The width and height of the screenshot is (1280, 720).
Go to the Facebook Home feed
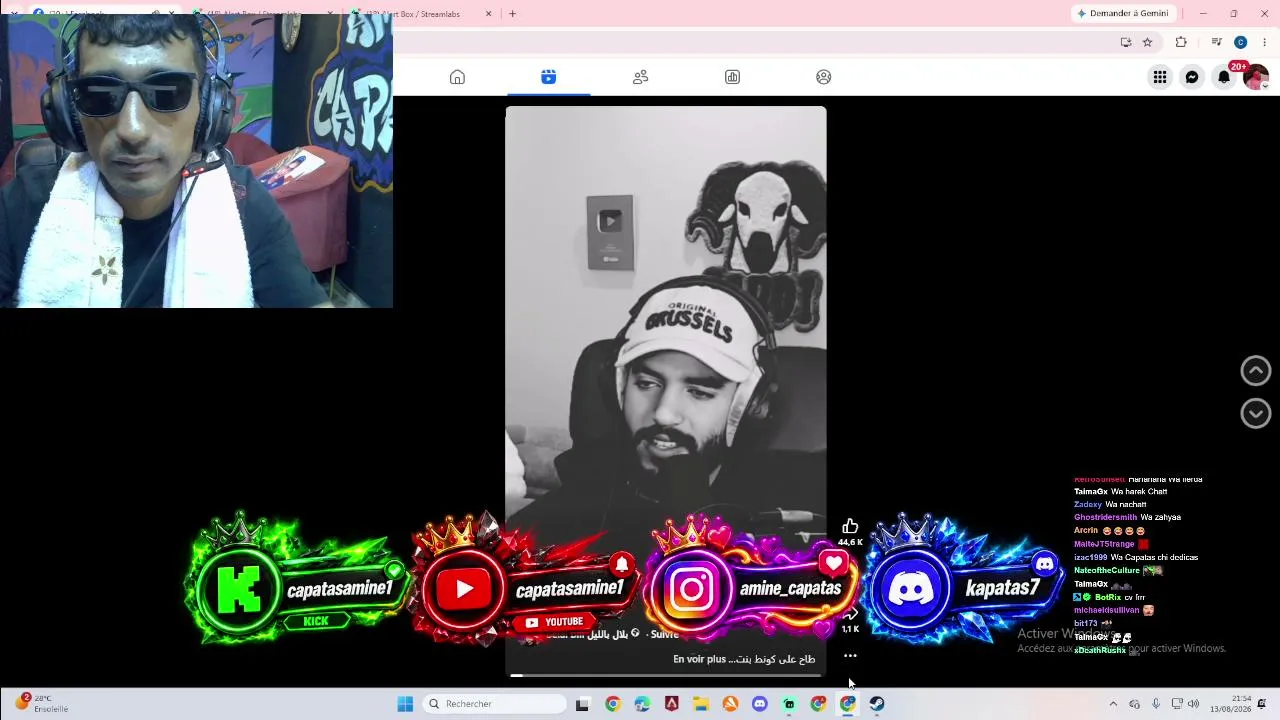pyautogui.click(x=457, y=77)
